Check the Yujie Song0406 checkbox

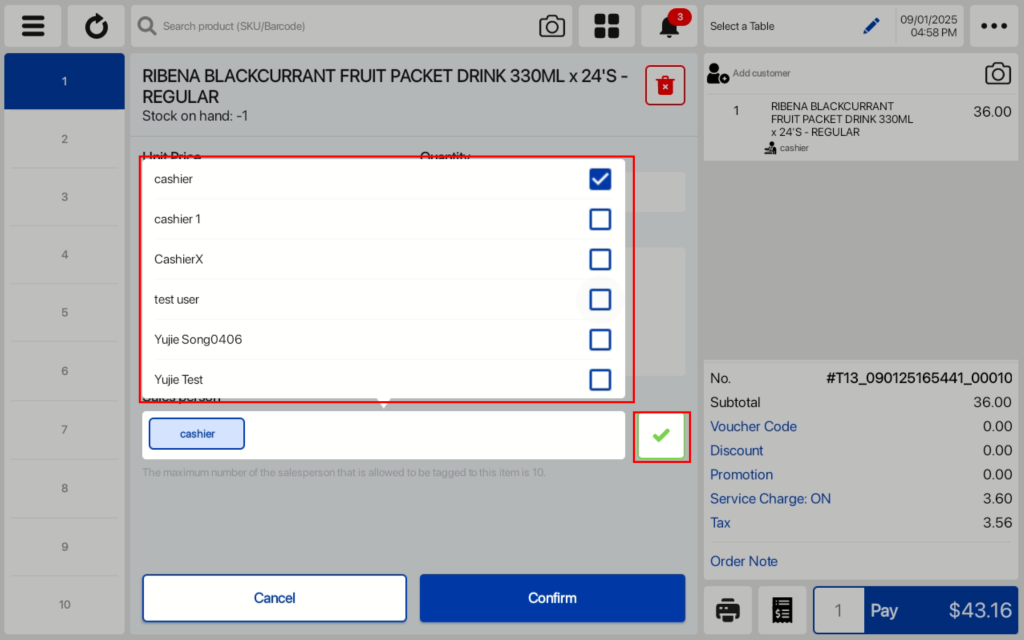pos(600,340)
